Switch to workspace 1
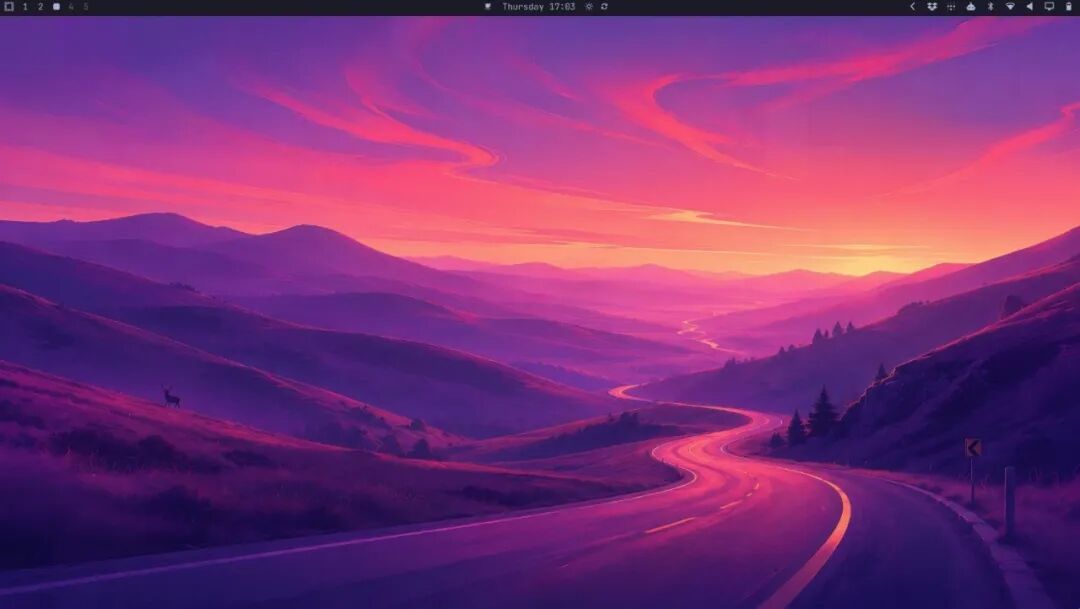This screenshot has width=1080, height=609. point(25,7)
